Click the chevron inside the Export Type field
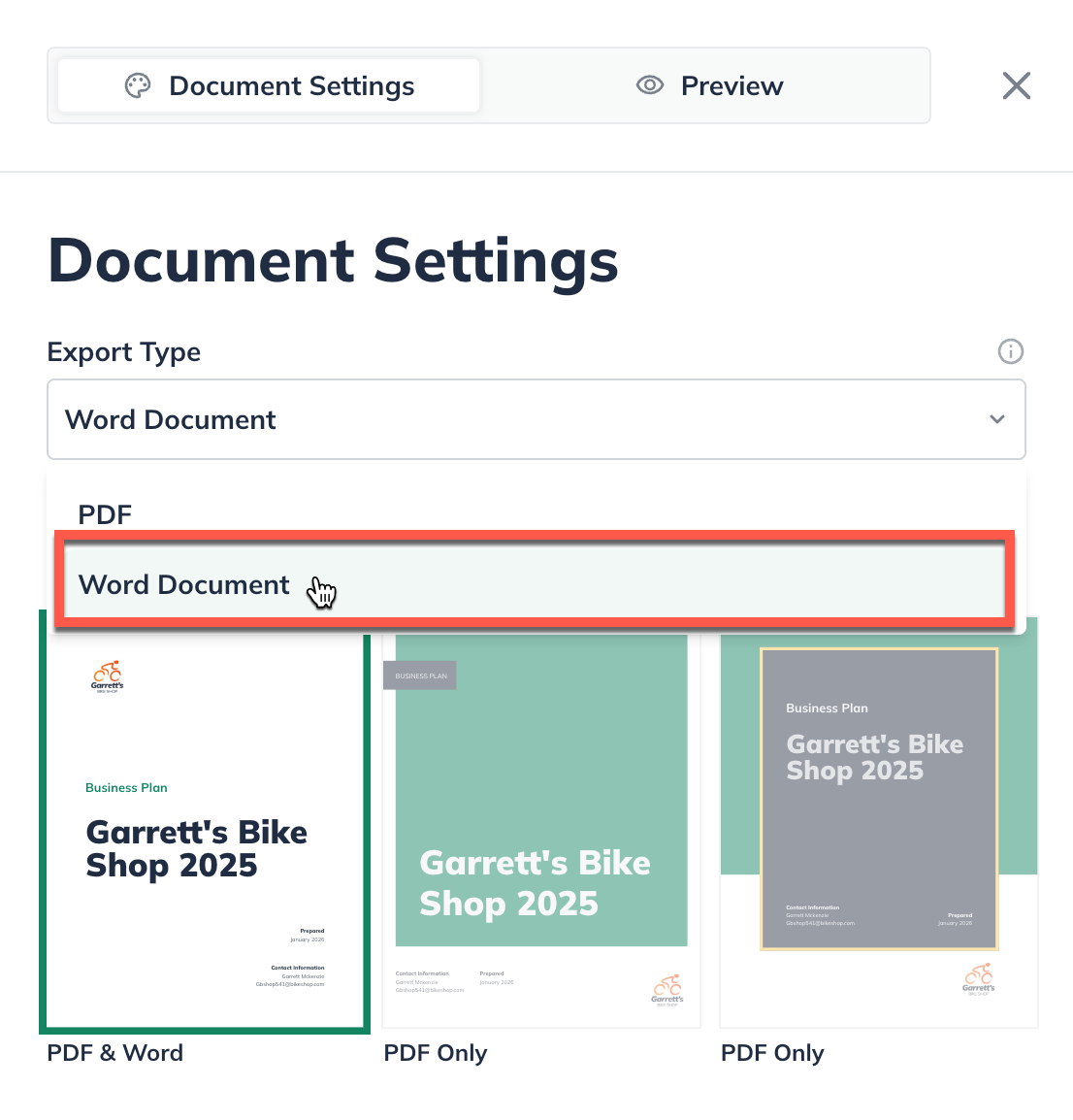This screenshot has width=1073, height=1120. (996, 419)
